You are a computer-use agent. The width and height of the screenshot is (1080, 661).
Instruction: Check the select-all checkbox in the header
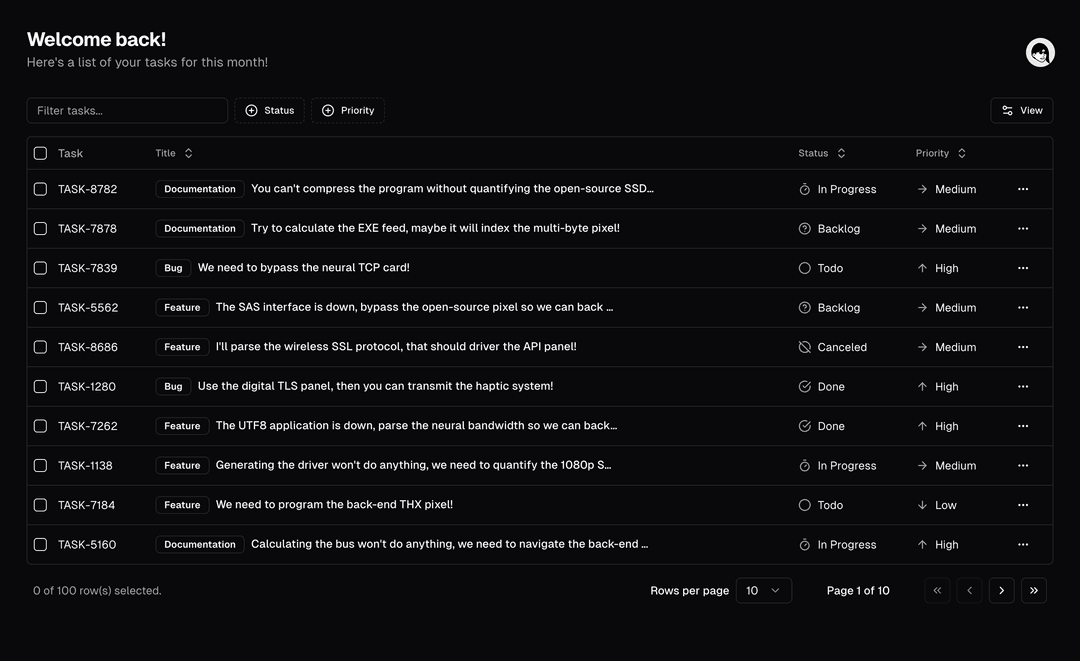(x=40, y=153)
